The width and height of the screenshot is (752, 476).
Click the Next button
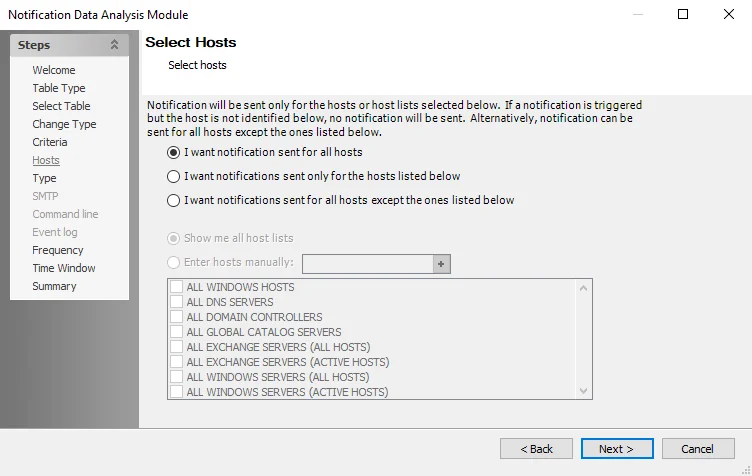617,449
